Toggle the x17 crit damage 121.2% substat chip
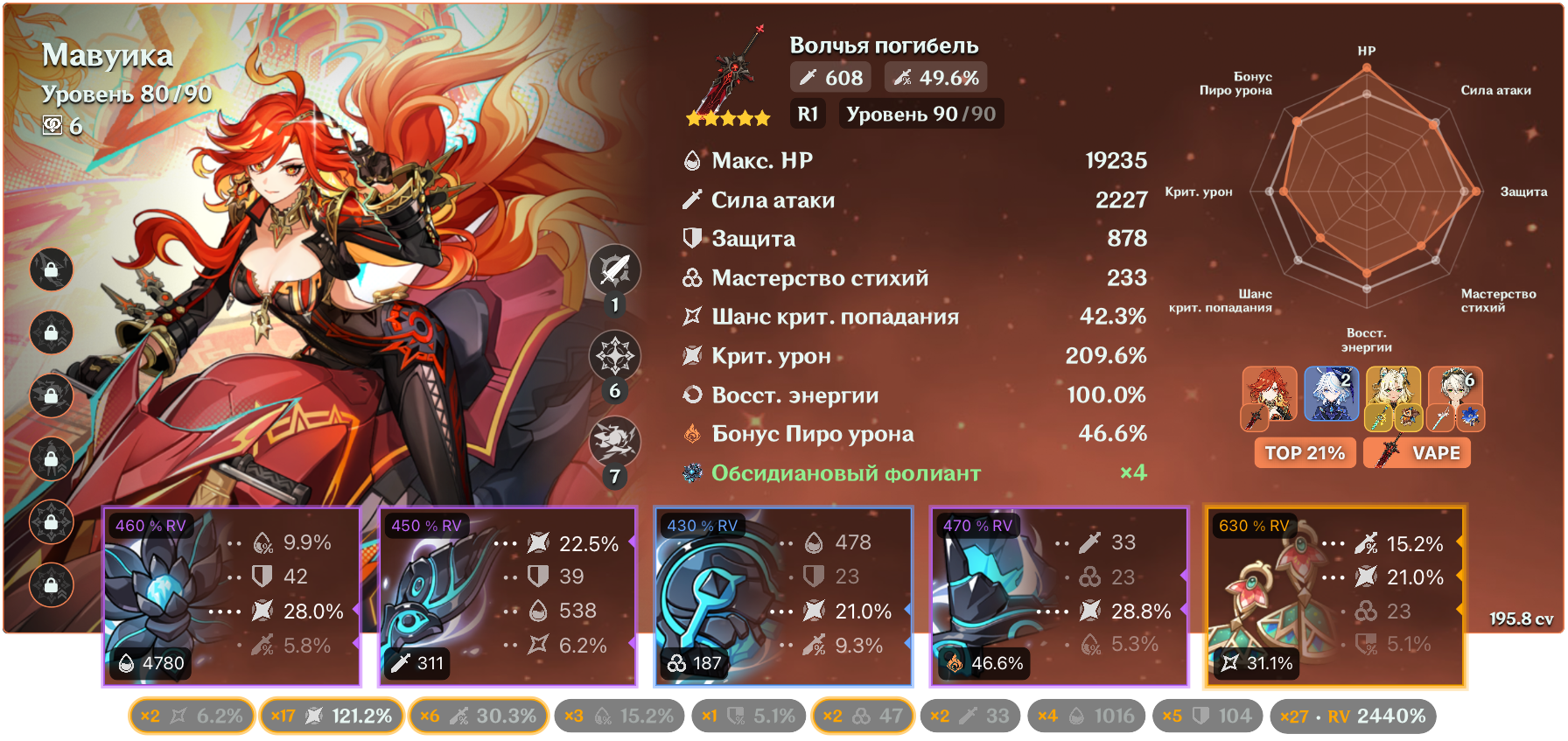Screen dimensions: 1568x741 (x=332, y=716)
